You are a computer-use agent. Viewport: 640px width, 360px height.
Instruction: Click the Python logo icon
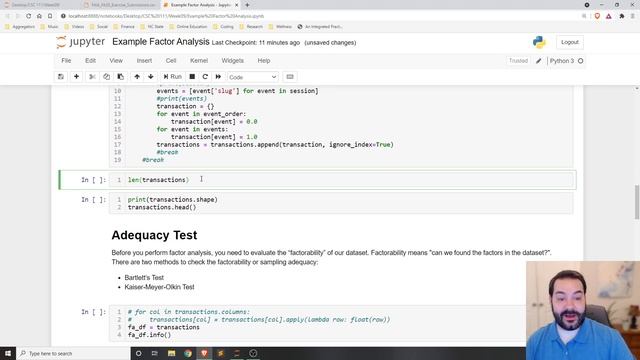[x=539, y=42]
